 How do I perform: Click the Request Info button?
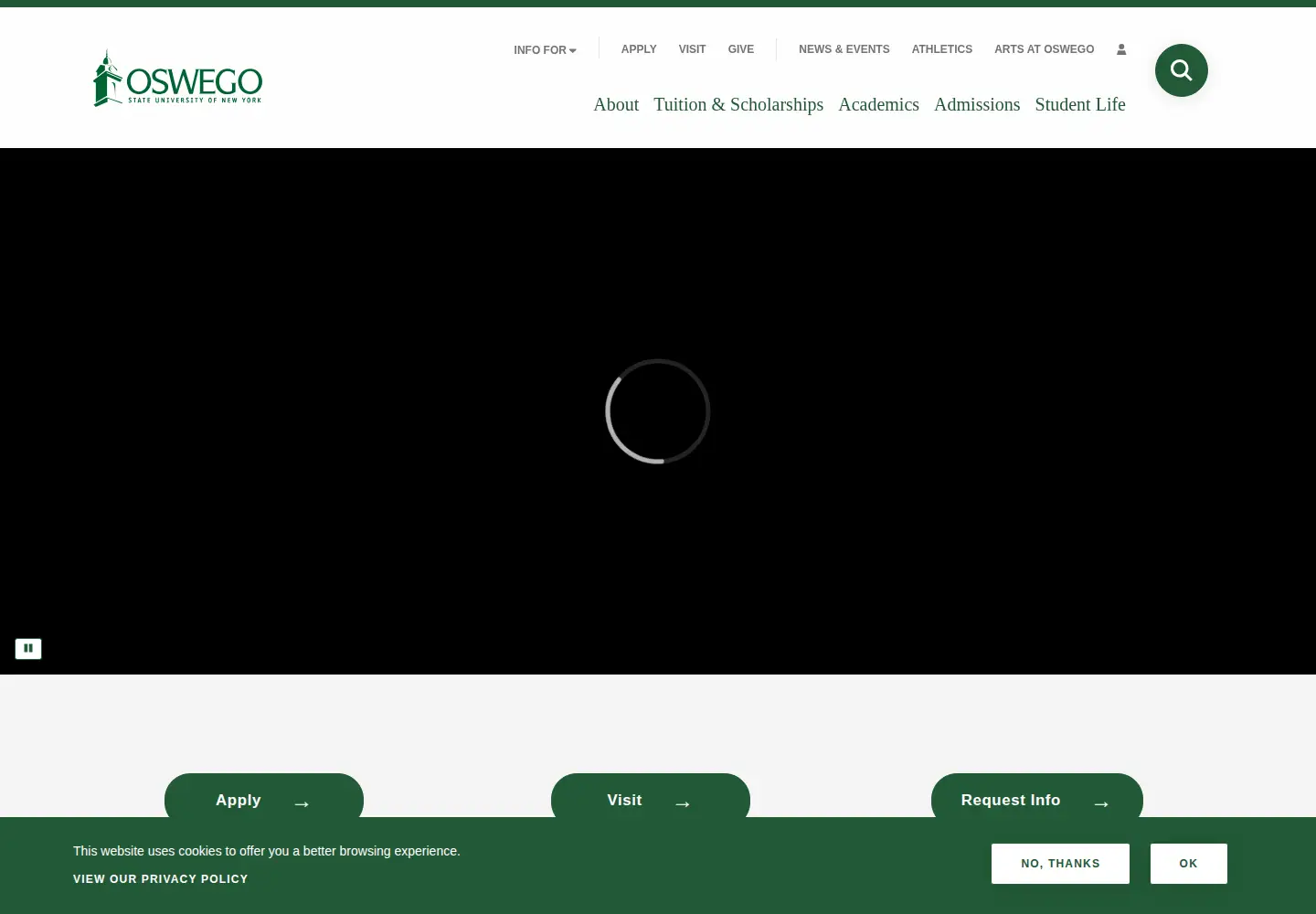[x=1037, y=796]
